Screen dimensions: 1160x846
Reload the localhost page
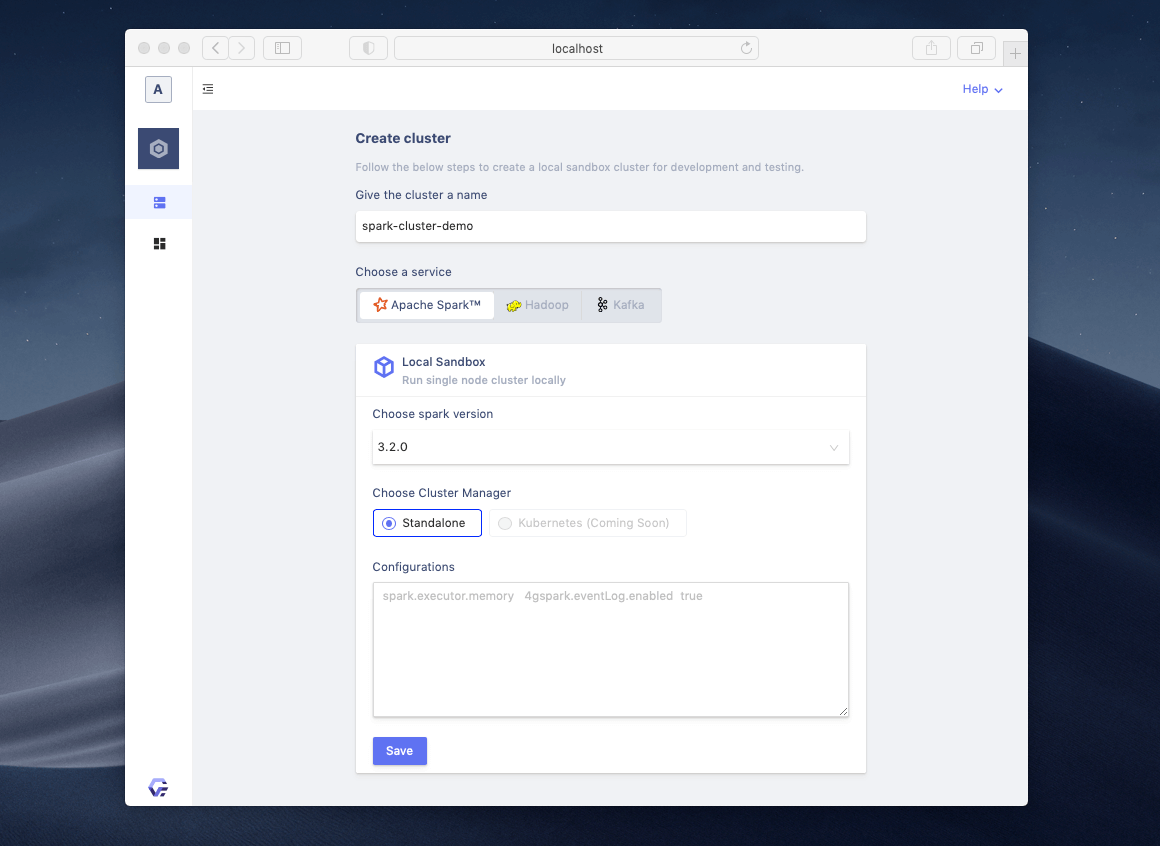pos(746,48)
